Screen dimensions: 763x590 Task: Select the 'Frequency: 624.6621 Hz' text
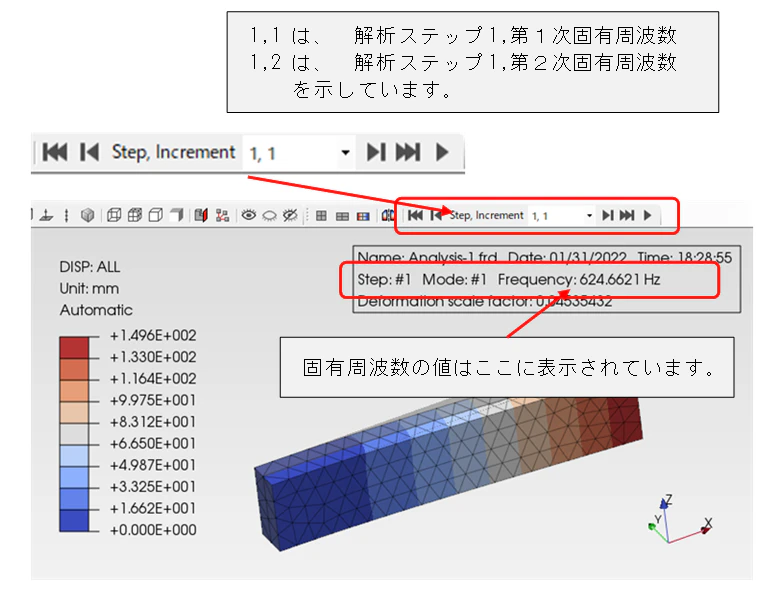[579, 280]
